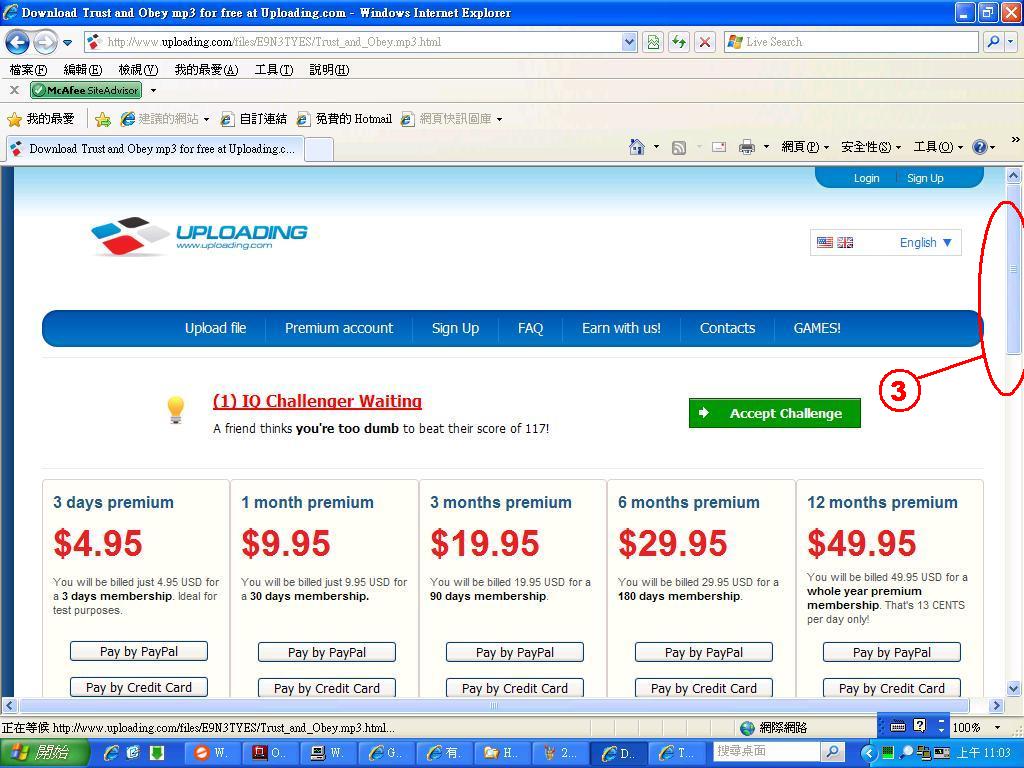
Task: Click the add-to-favorites-bar star icon
Action: (x=103, y=119)
